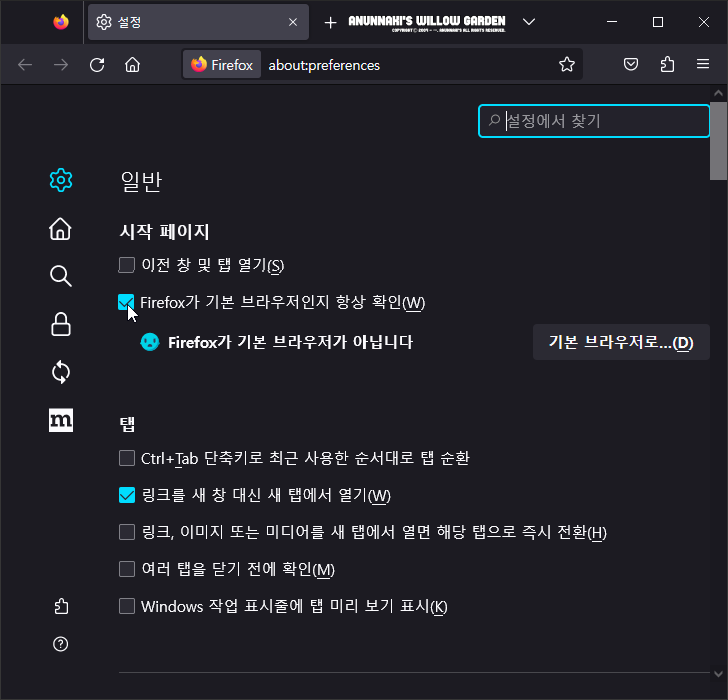The height and width of the screenshot is (700, 728).
Task: Enable 여러 탭을 닫기 전에 확인 checkbox
Action: point(127,569)
